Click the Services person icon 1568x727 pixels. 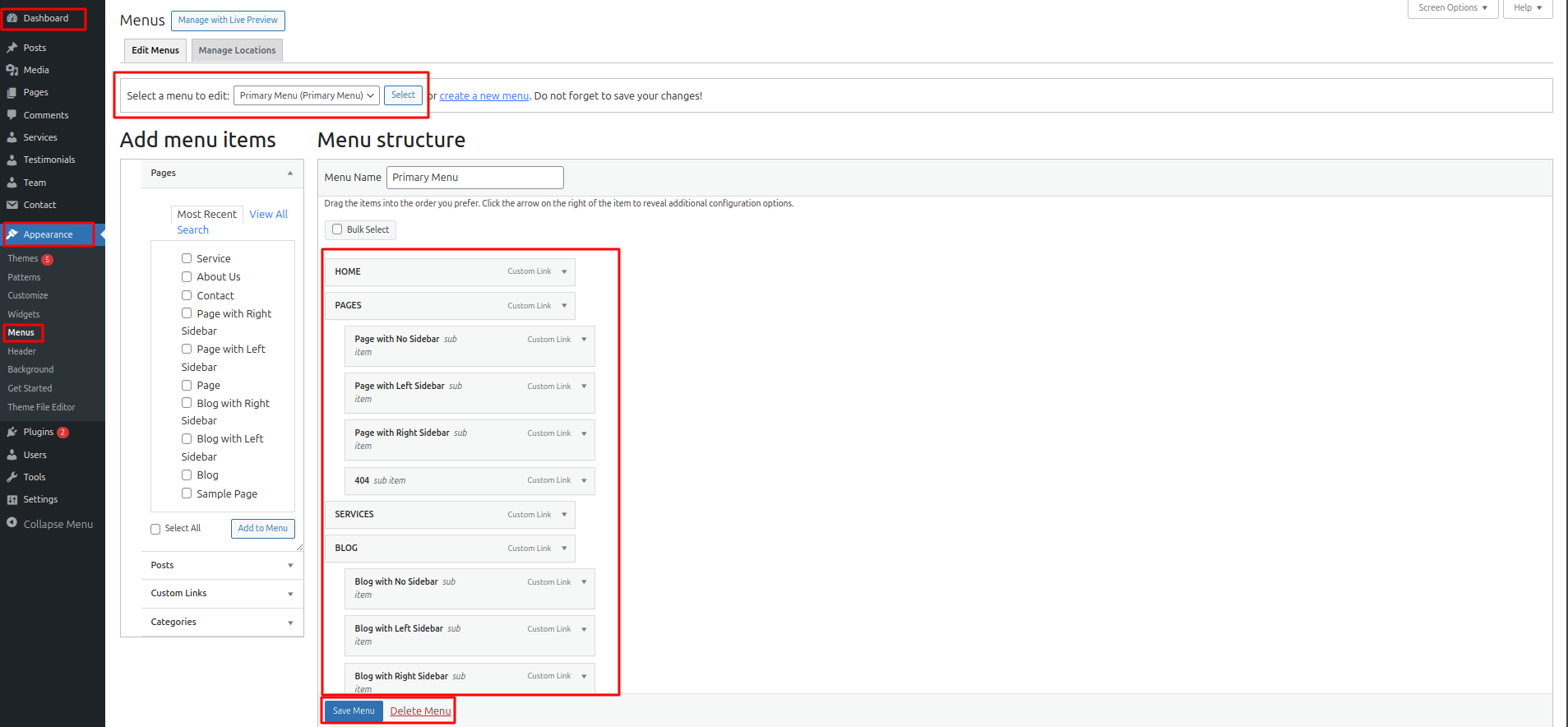[x=12, y=137]
